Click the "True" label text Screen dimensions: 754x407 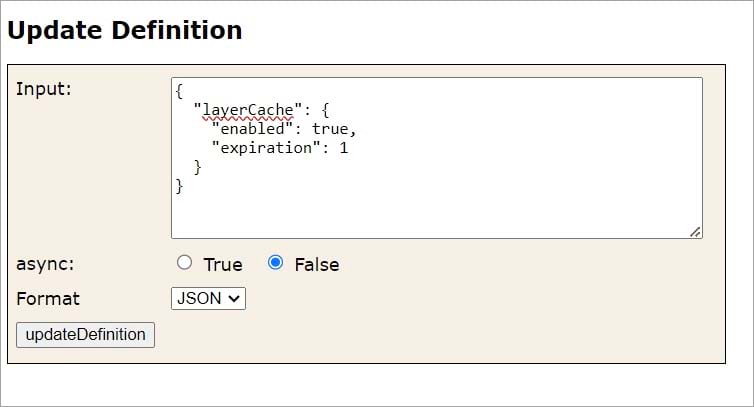(x=223, y=264)
